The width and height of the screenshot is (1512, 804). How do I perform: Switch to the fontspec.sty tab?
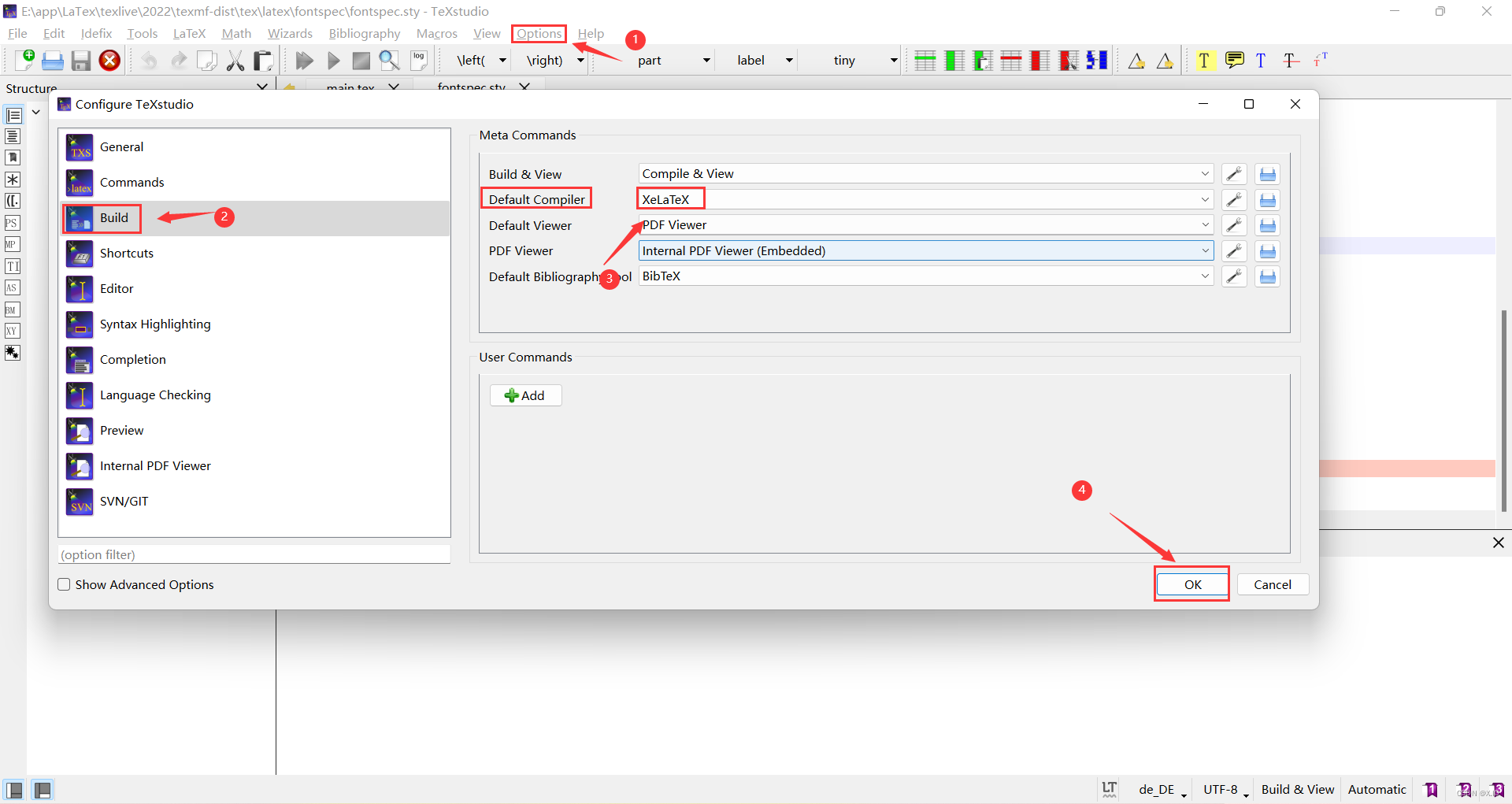(472, 87)
